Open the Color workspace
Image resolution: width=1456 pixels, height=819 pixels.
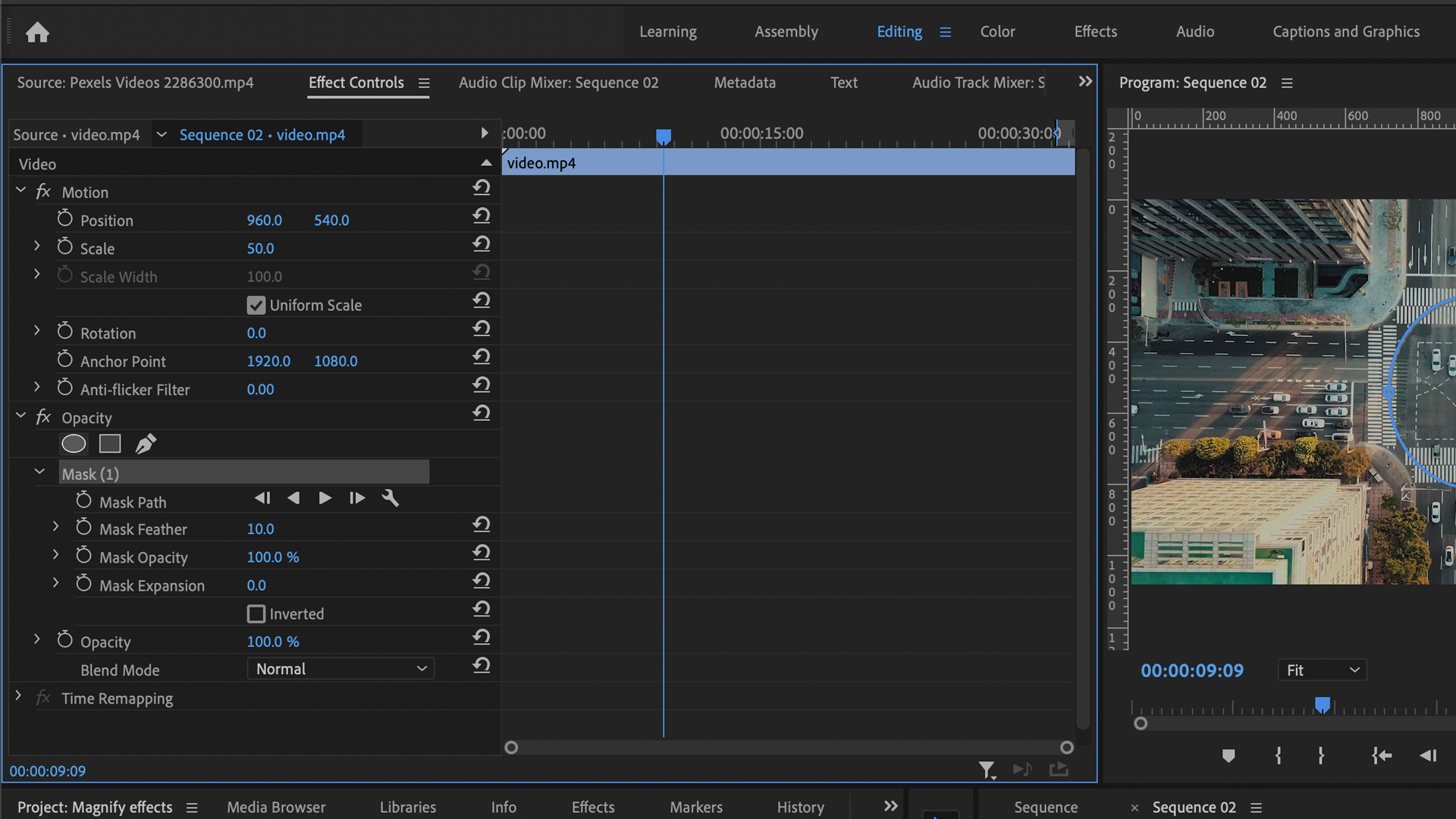[x=997, y=31]
